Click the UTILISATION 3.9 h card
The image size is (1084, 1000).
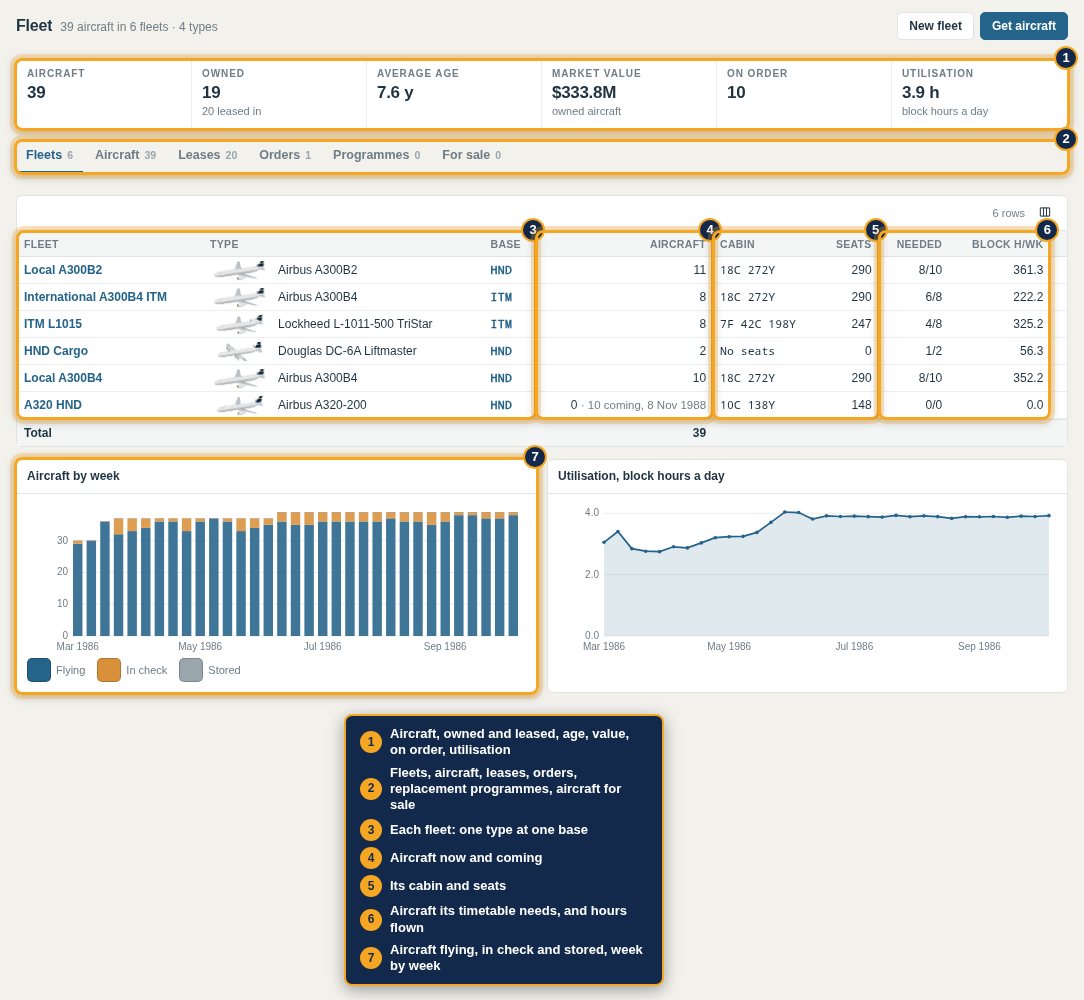pos(979,94)
